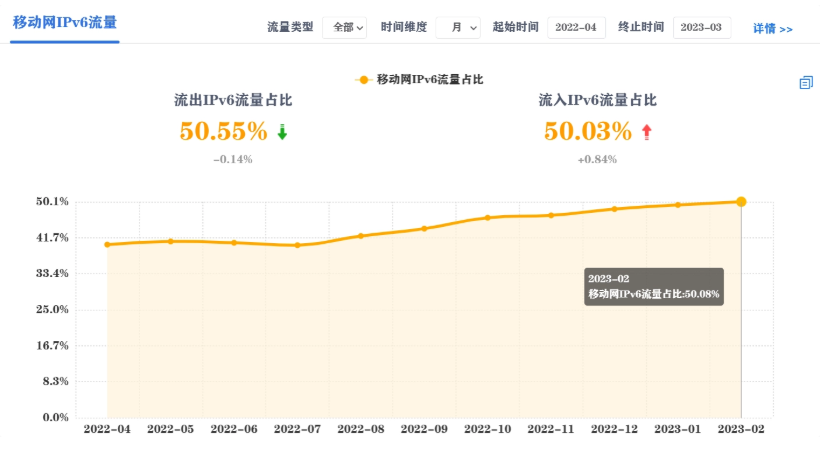Click the 起始时间 field showing 2022-04
This screenshot has height=453, width=827.
[577, 28]
